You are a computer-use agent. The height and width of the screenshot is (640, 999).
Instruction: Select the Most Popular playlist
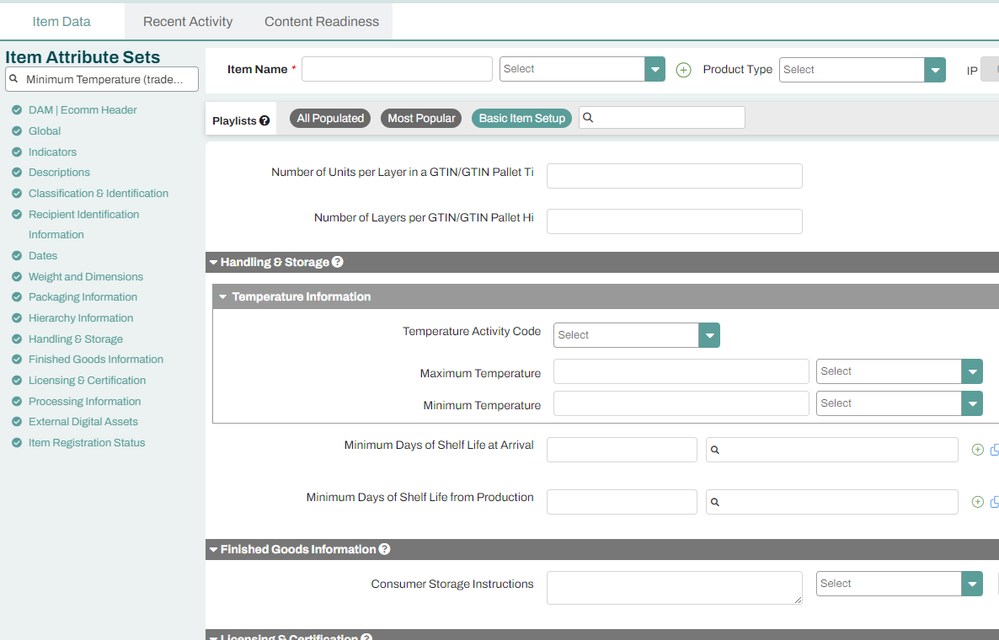[421, 118]
